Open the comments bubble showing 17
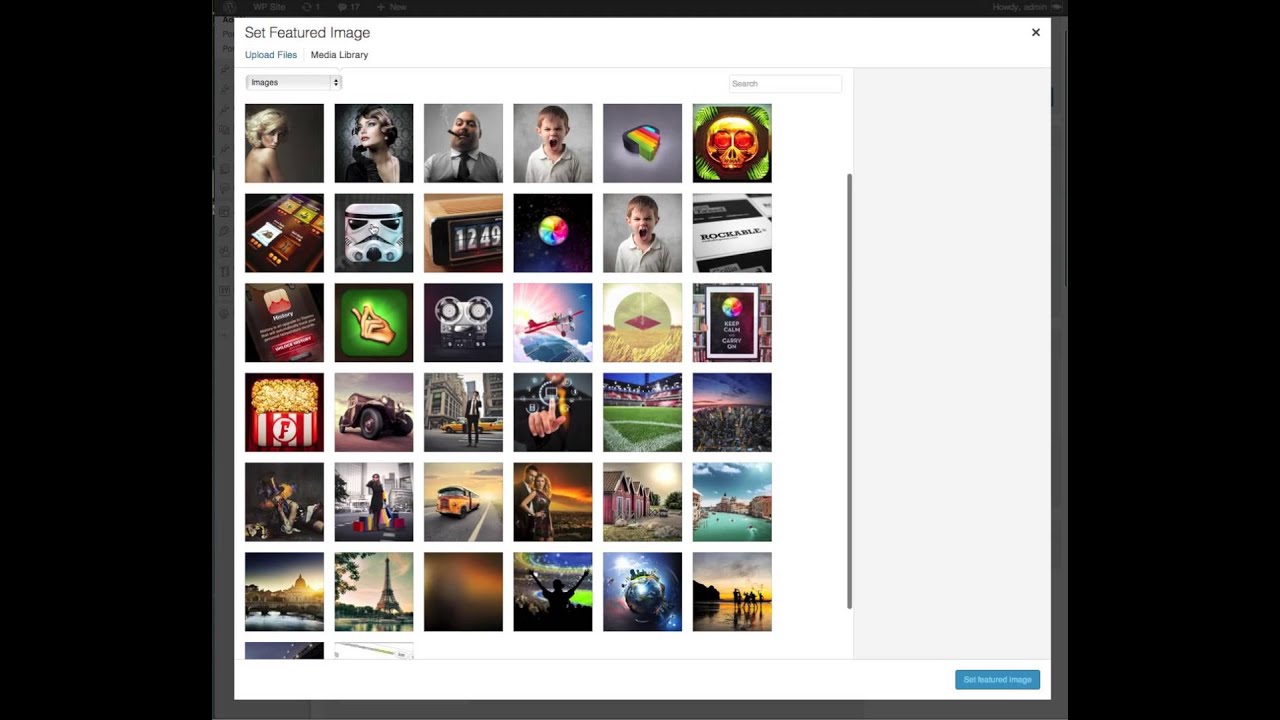The image size is (1280, 720). click(x=349, y=7)
